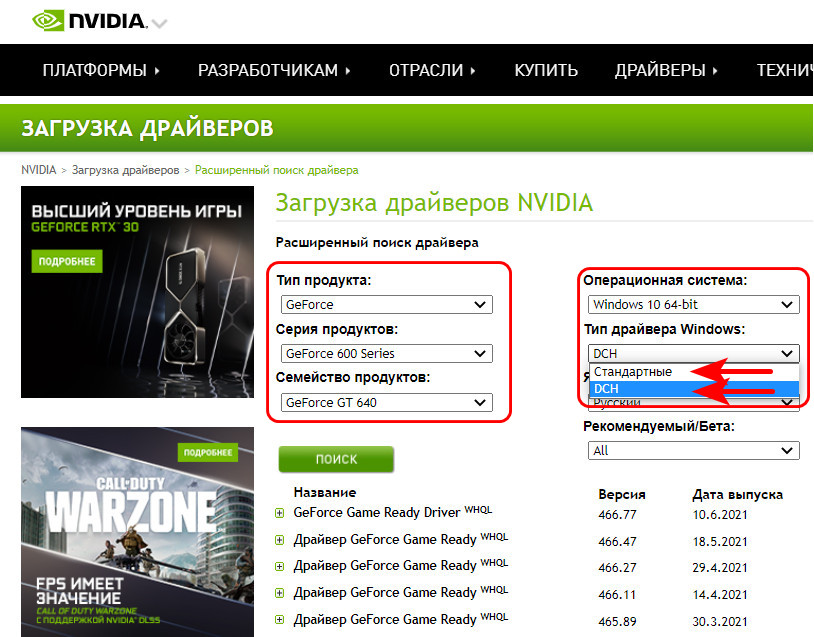Viewport: 814px width, 637px height.
Task: Click Расширенный поиск драйвера breadcrumb
Action: pyautogui.click(x=276, y=170)
